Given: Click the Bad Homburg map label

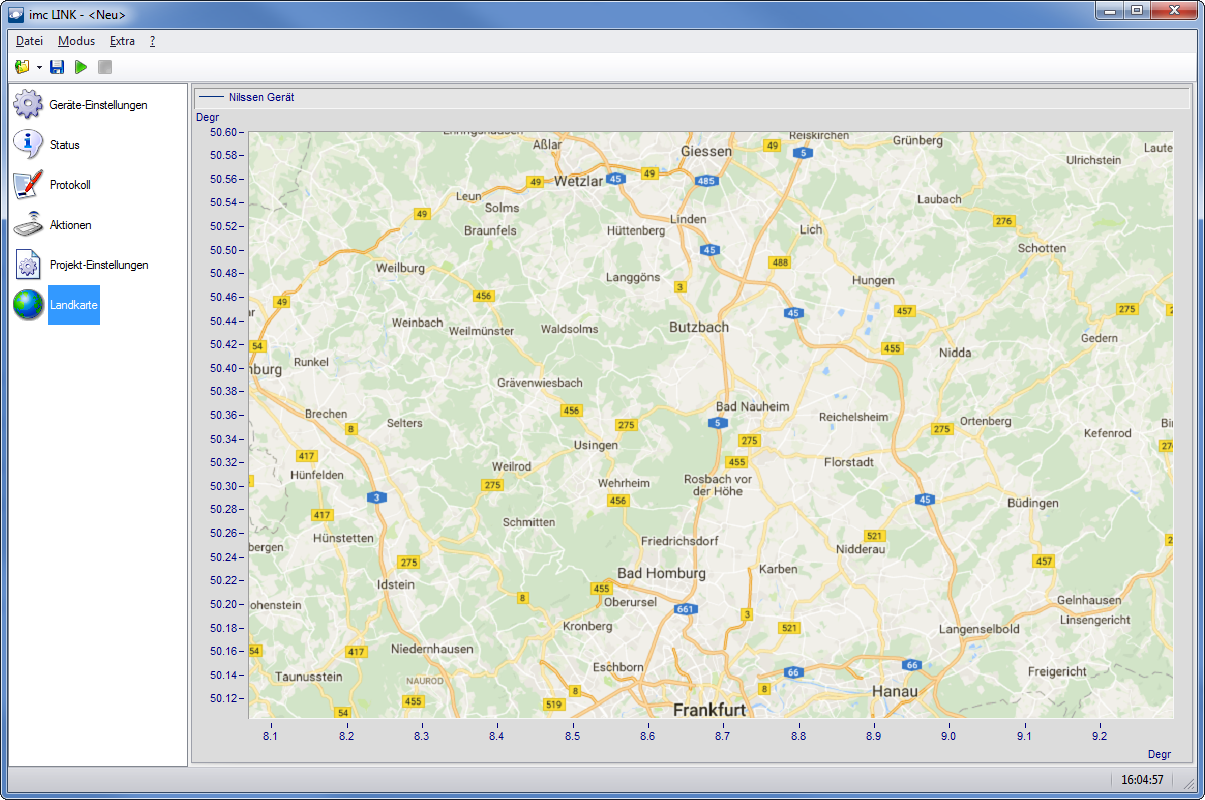Looking at the screenshot, I should [661, 574].
